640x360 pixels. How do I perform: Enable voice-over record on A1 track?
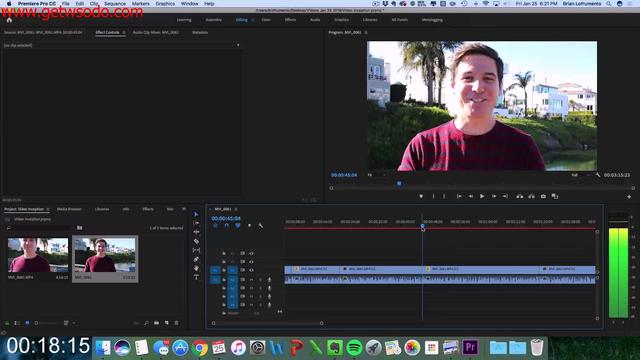[269, 280]
